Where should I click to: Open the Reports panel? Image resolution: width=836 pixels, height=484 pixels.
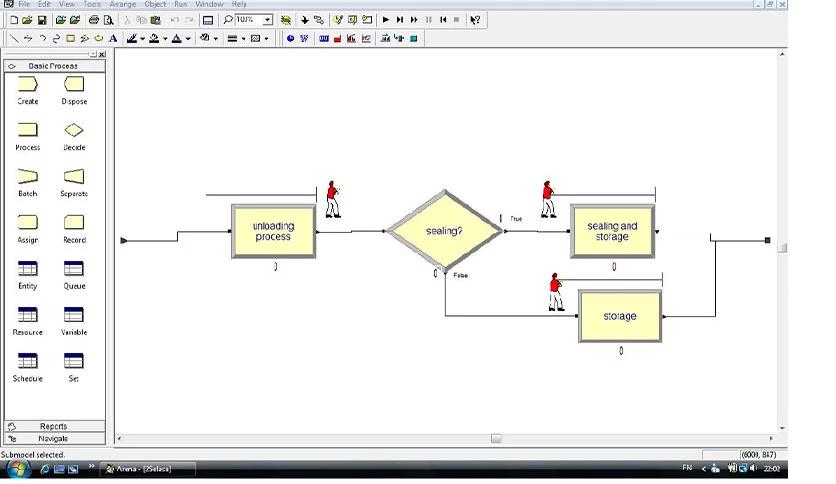click(53, 426)
